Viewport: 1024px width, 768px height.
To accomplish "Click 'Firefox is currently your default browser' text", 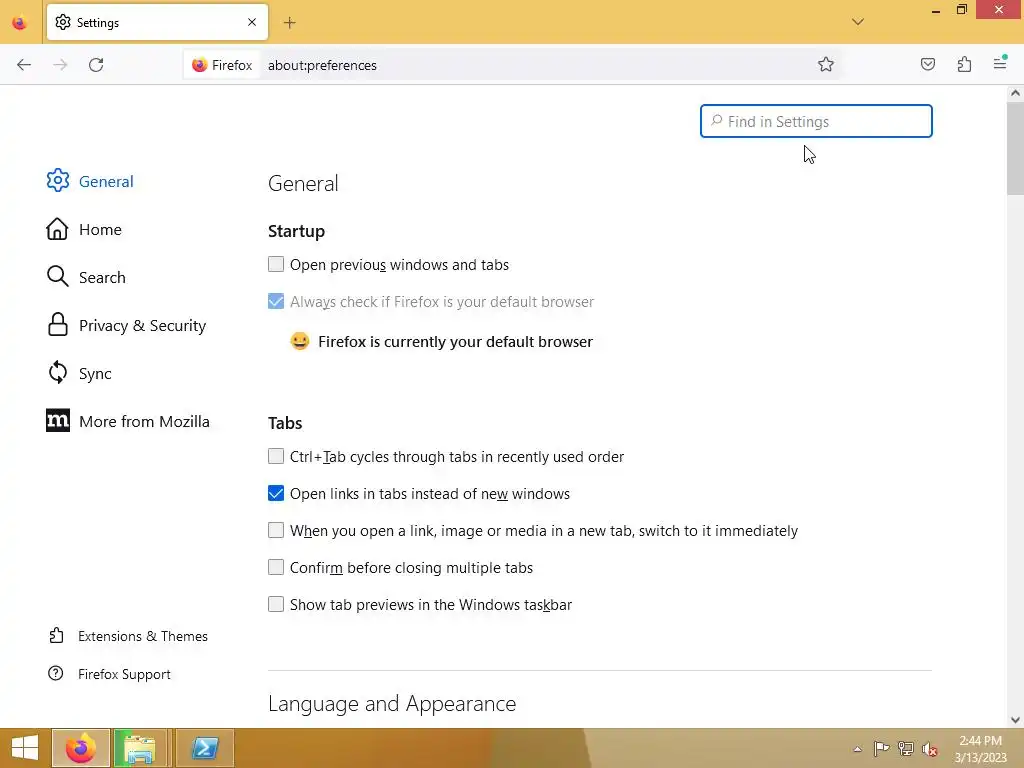I will click(x=455, y=342).
